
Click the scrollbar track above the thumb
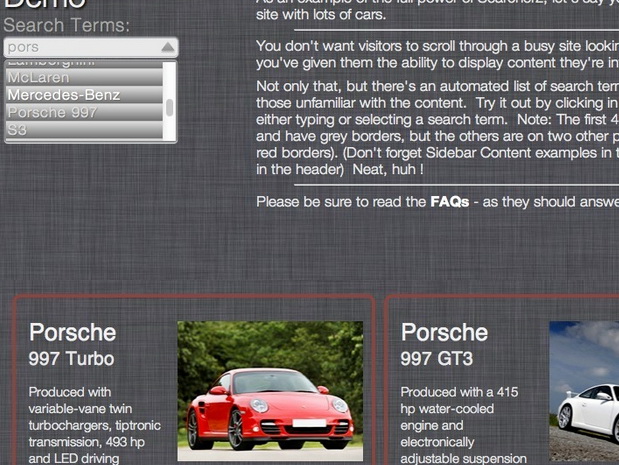tap(170, 81)
